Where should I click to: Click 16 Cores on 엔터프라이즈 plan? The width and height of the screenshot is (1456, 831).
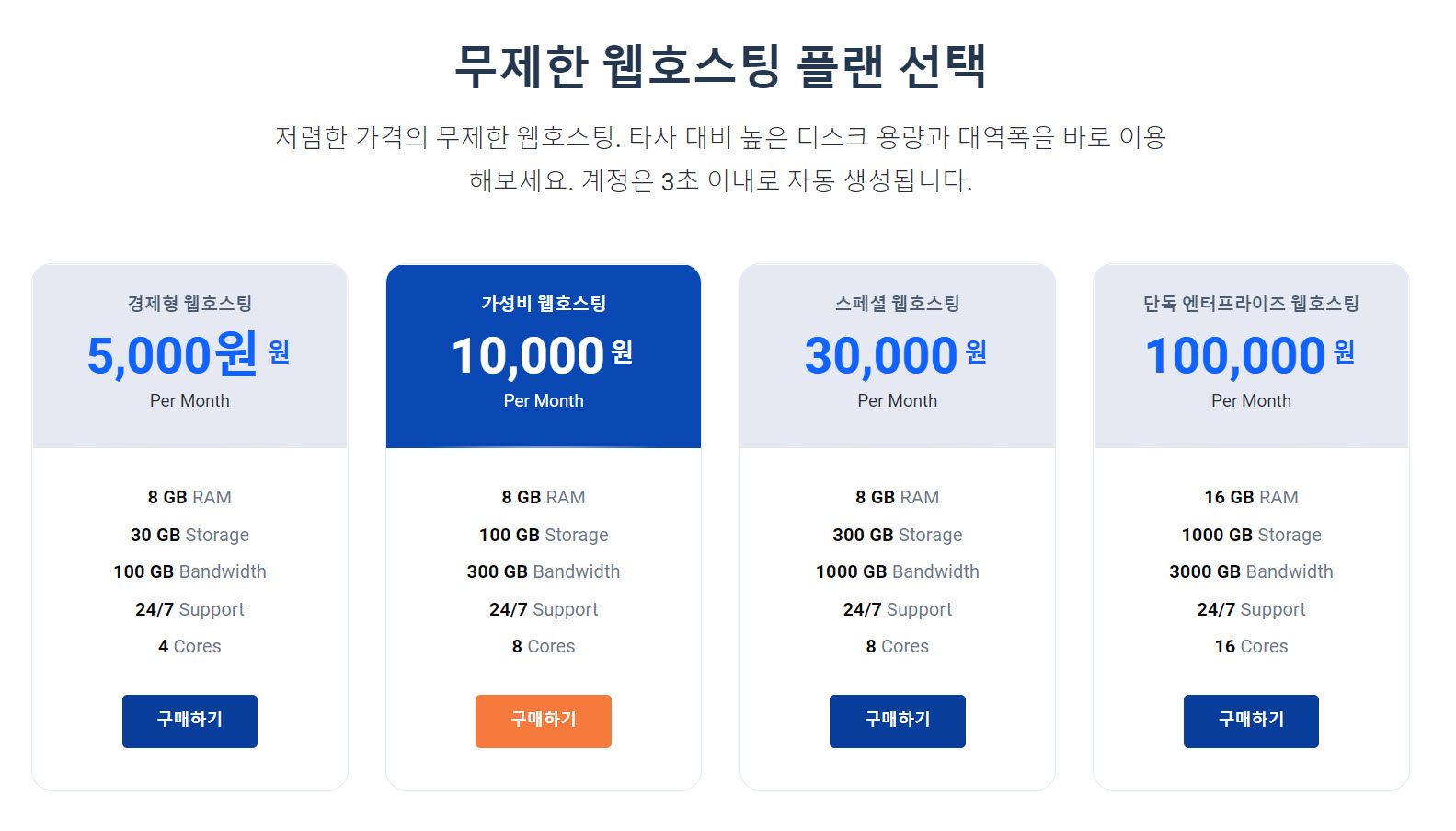1250,646
